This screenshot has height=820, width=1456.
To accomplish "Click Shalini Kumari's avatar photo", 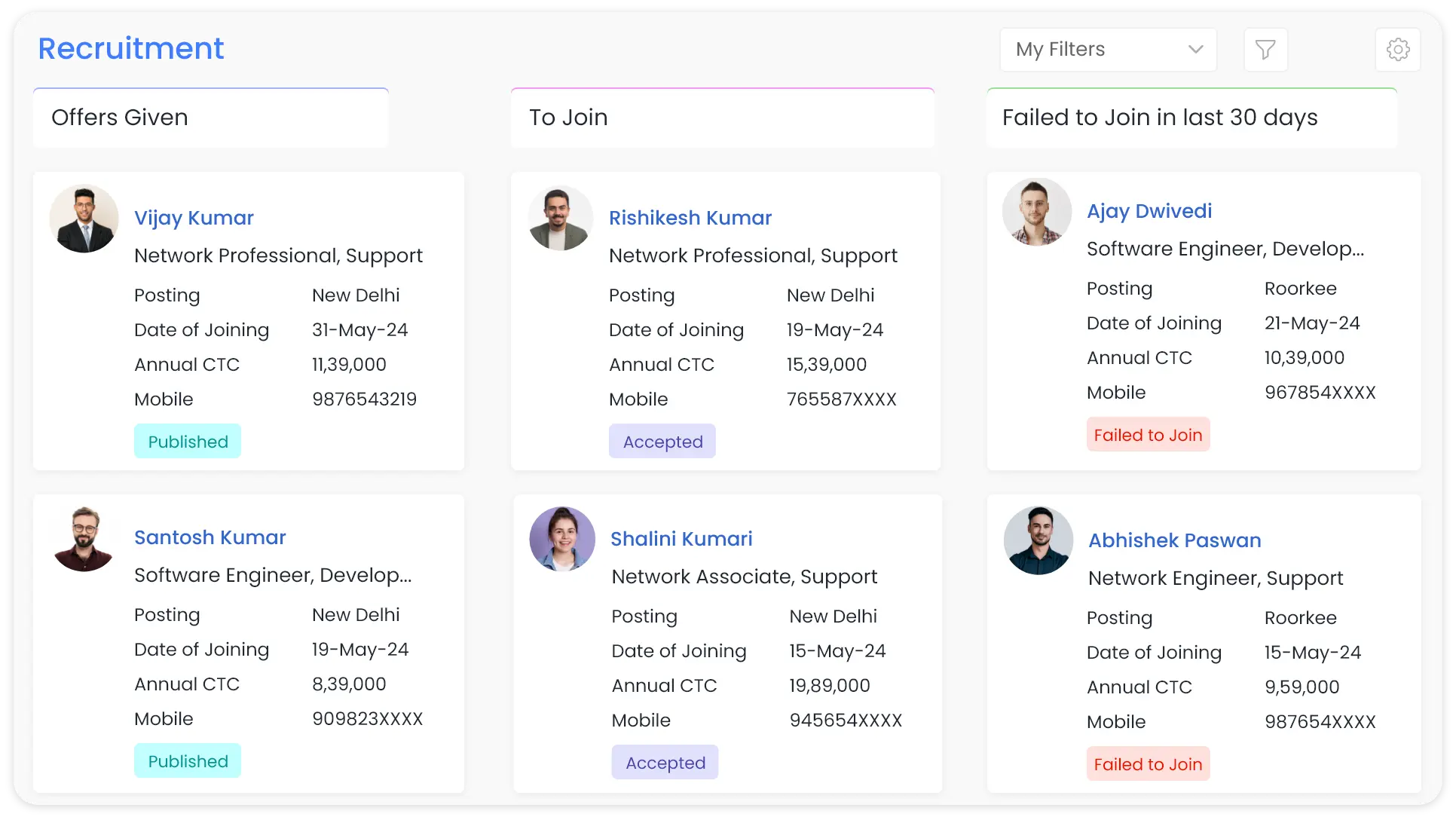I will (x=562, y=539).
